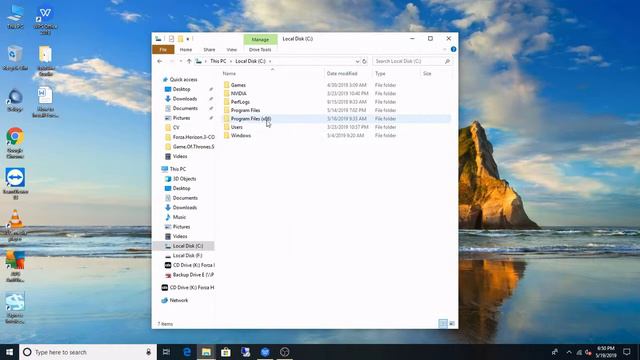Open AVG desktop shortcut
This screenshot has width=640, height=360.
coord(15,267)
